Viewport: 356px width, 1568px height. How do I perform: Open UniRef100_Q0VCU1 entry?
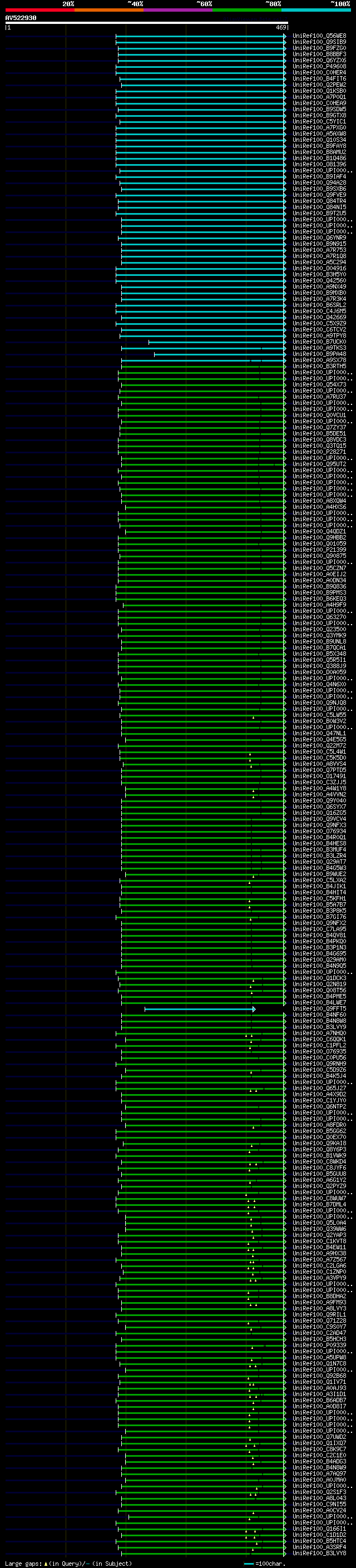tap(319, 415)
